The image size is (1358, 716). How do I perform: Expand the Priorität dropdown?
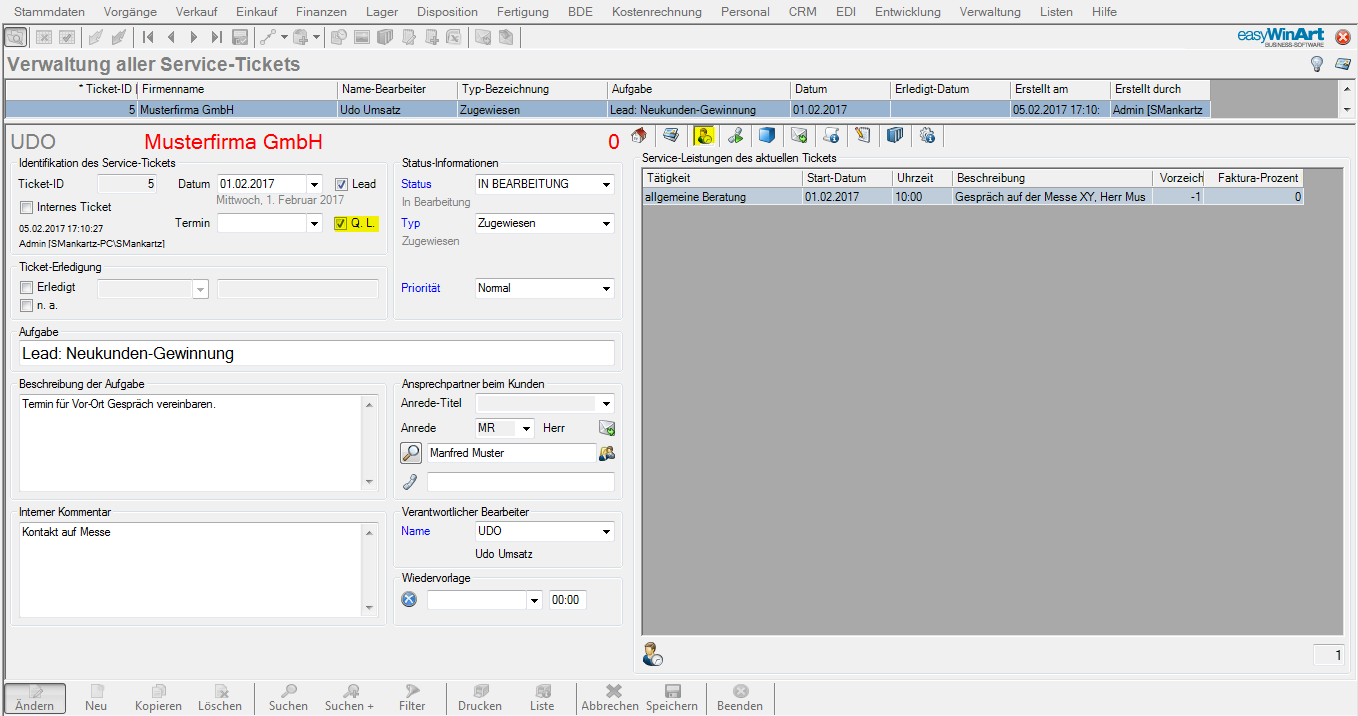pyautogui.click(x=606, y=288)
